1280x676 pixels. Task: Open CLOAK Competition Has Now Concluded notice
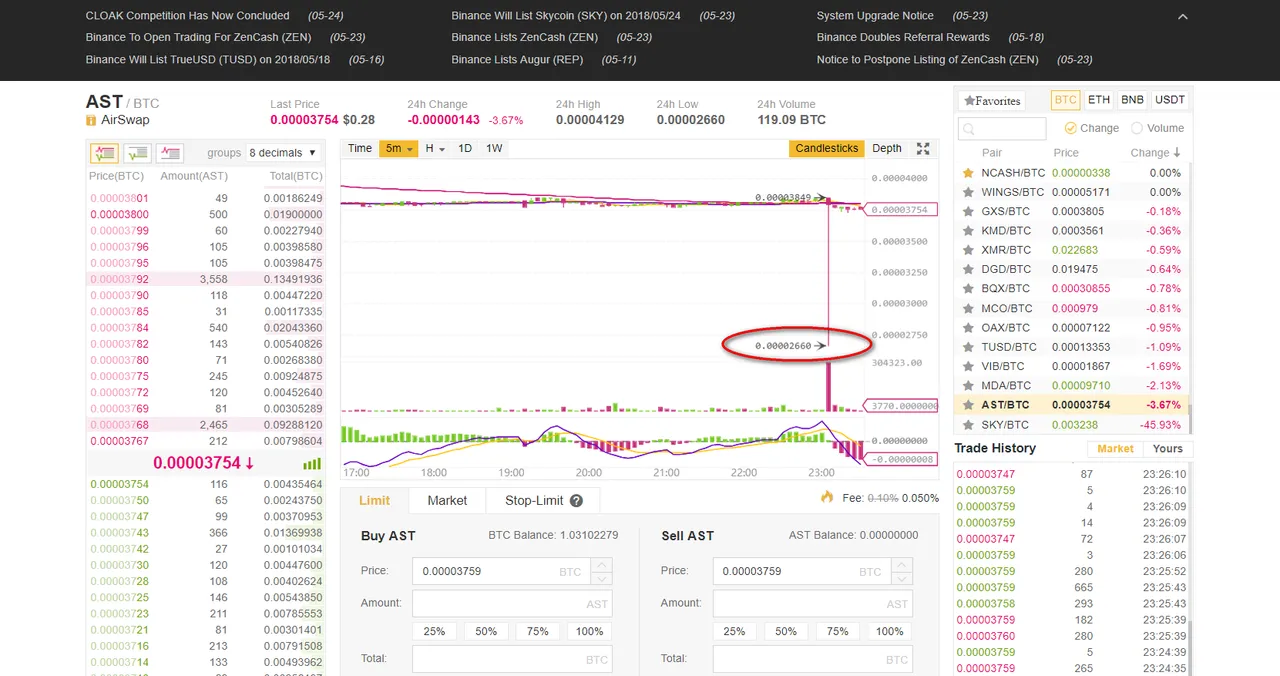pos(188,16)
